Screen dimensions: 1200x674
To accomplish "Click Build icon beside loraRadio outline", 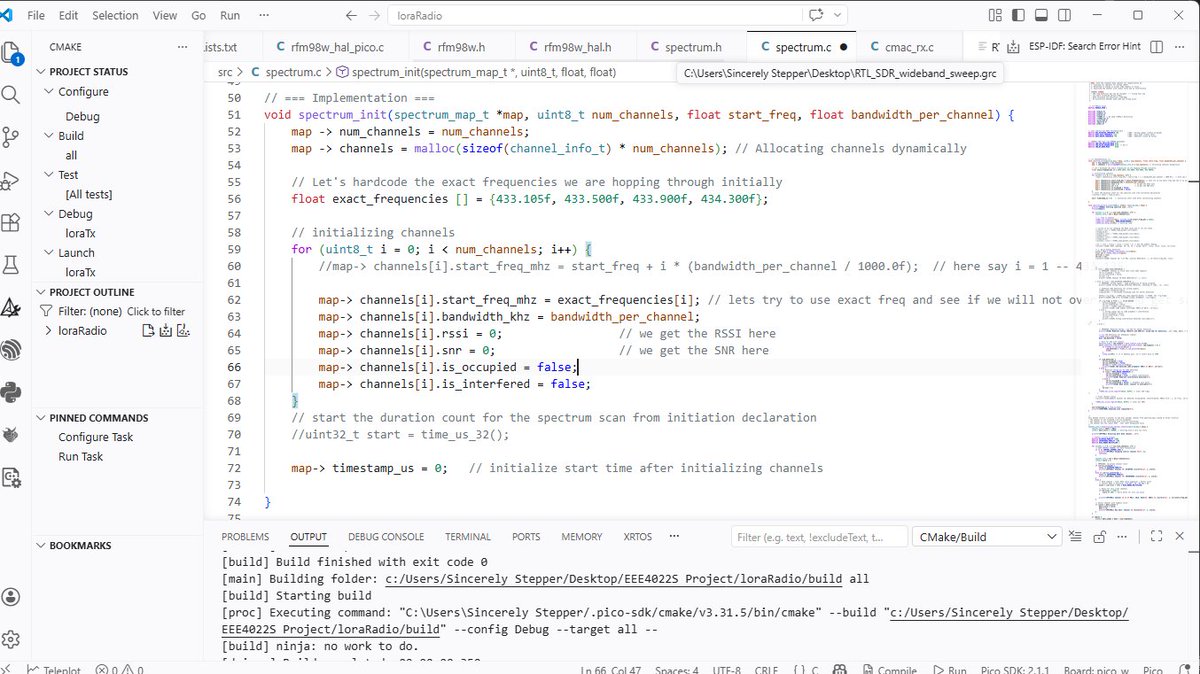I will pos(166,331).
